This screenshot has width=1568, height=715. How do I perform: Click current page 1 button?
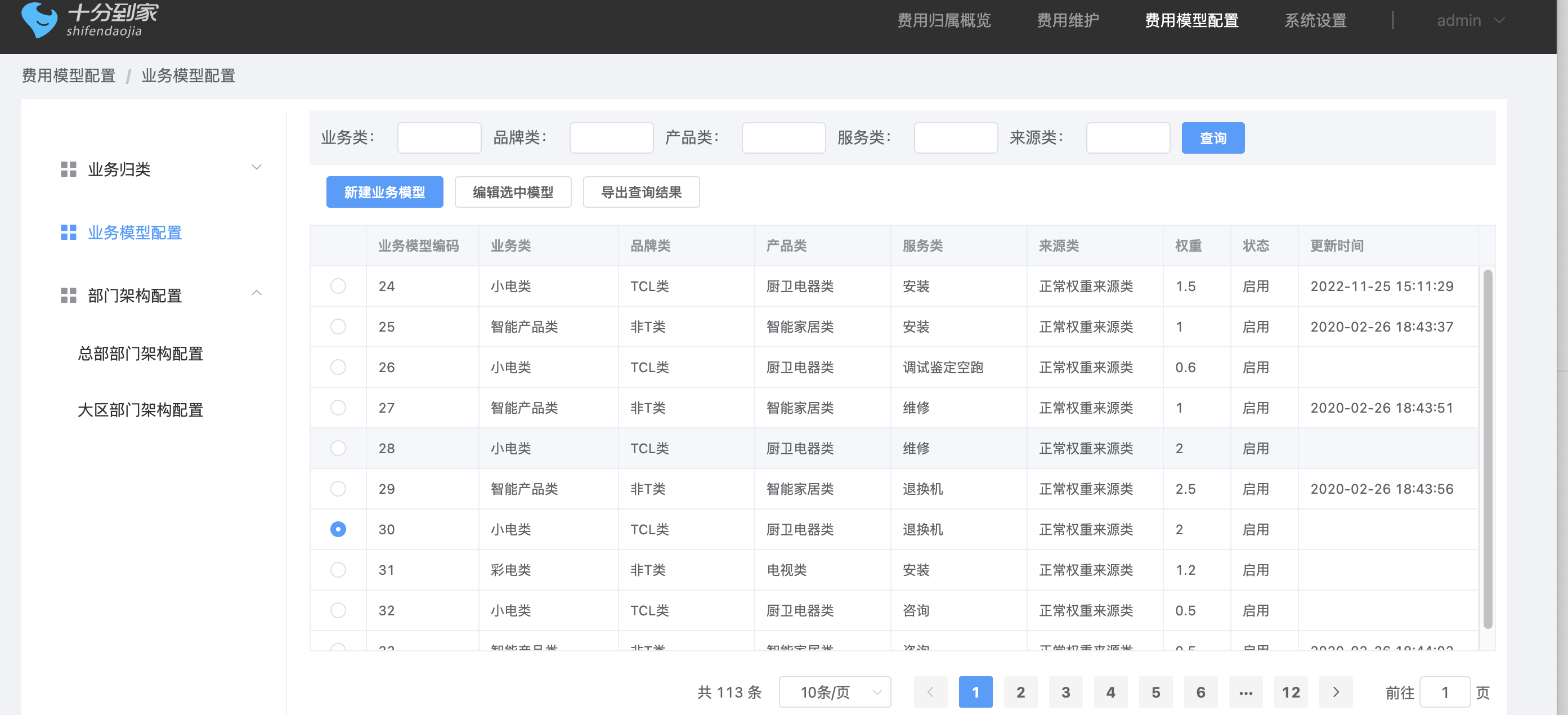[975, 691]
